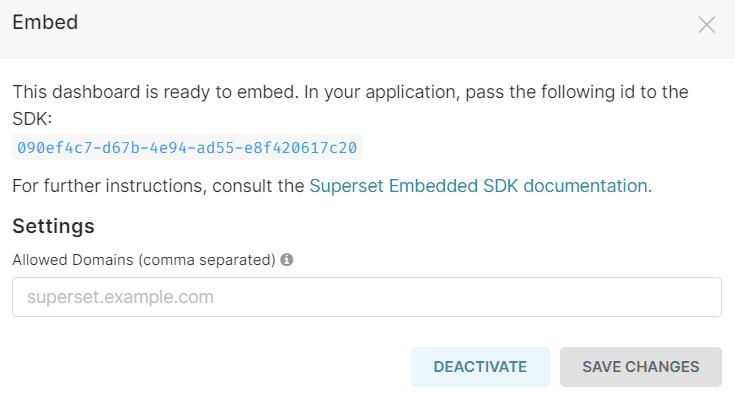
Task: Click the word "documentation" in the SDK link
Action: (x=587, y=186)
